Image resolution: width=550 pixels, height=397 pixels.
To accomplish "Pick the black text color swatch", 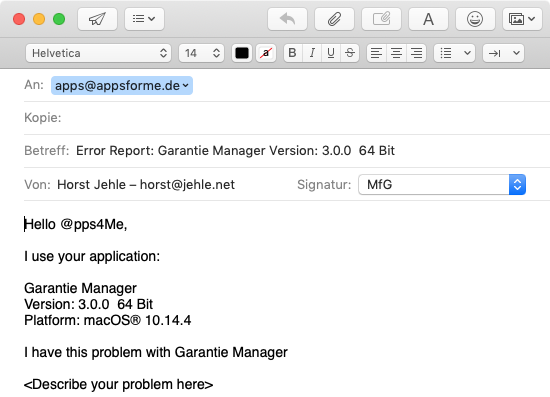I will tap(242, 53).
